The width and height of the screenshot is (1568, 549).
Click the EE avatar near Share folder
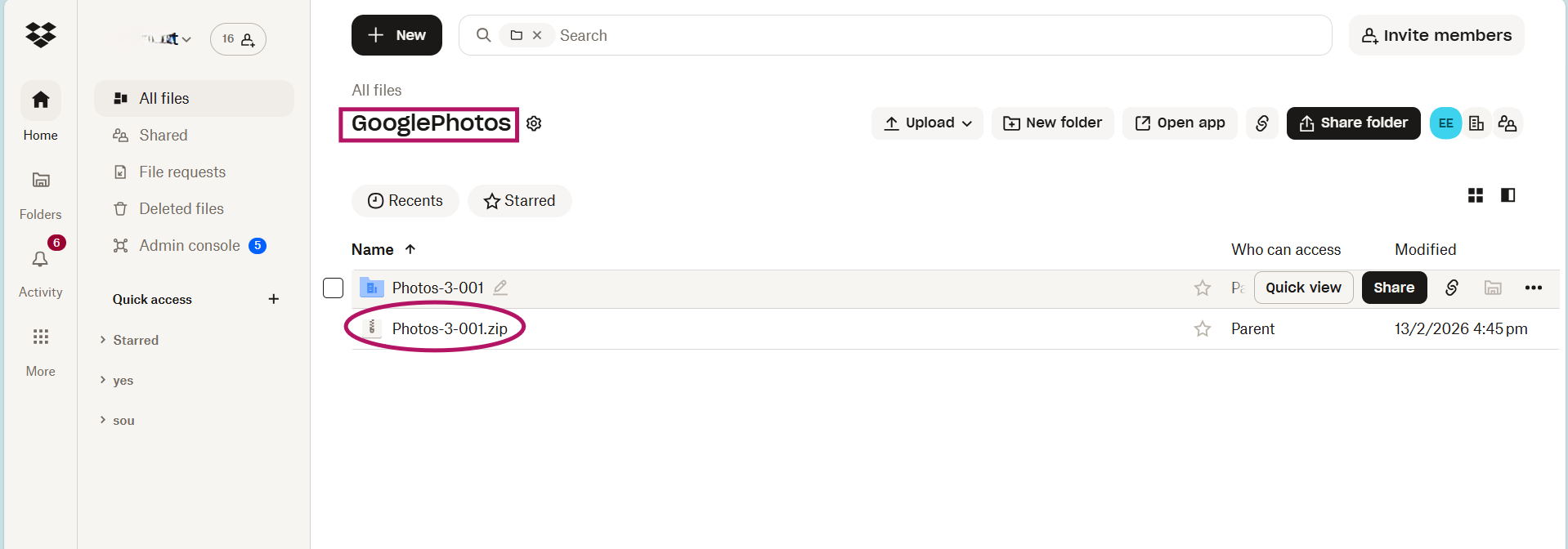(1445, 123)
